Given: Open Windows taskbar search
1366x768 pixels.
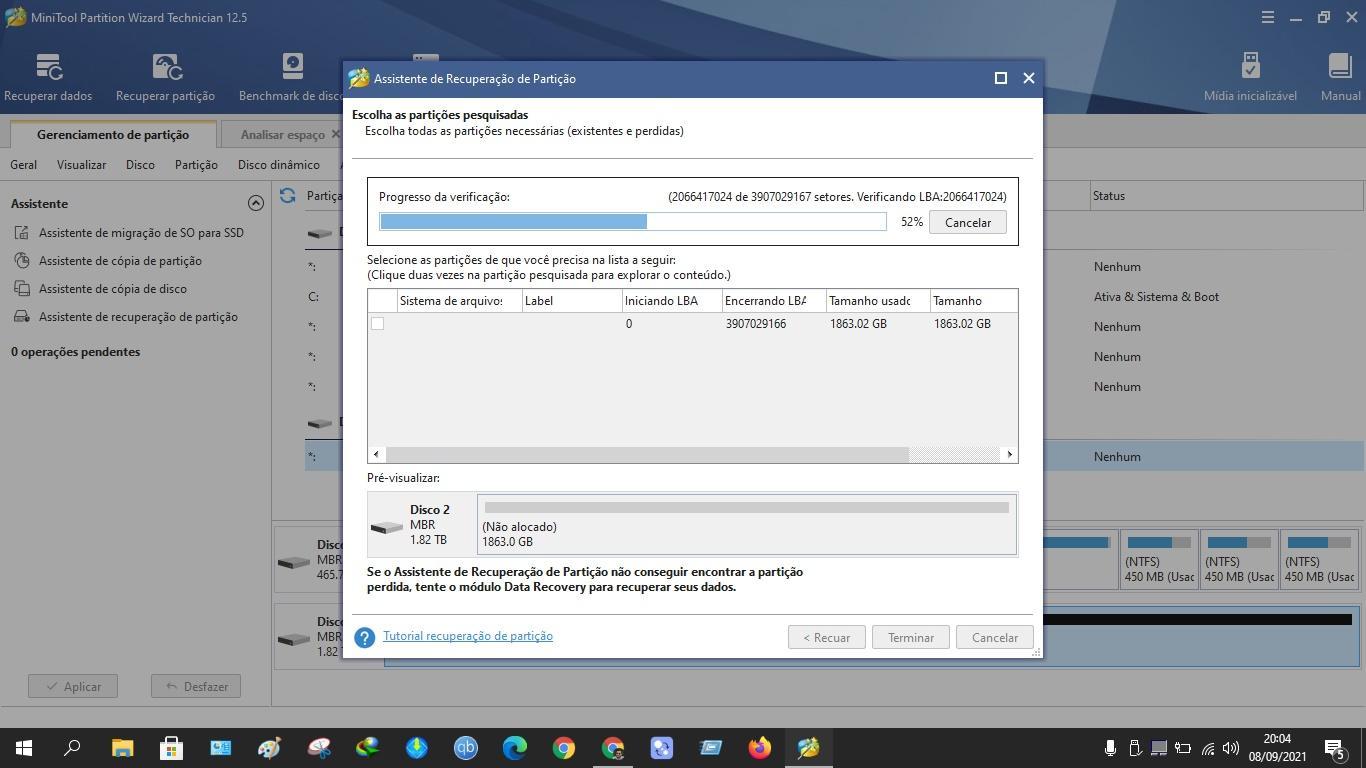Looking at the screenshot, I should point(72,748).
